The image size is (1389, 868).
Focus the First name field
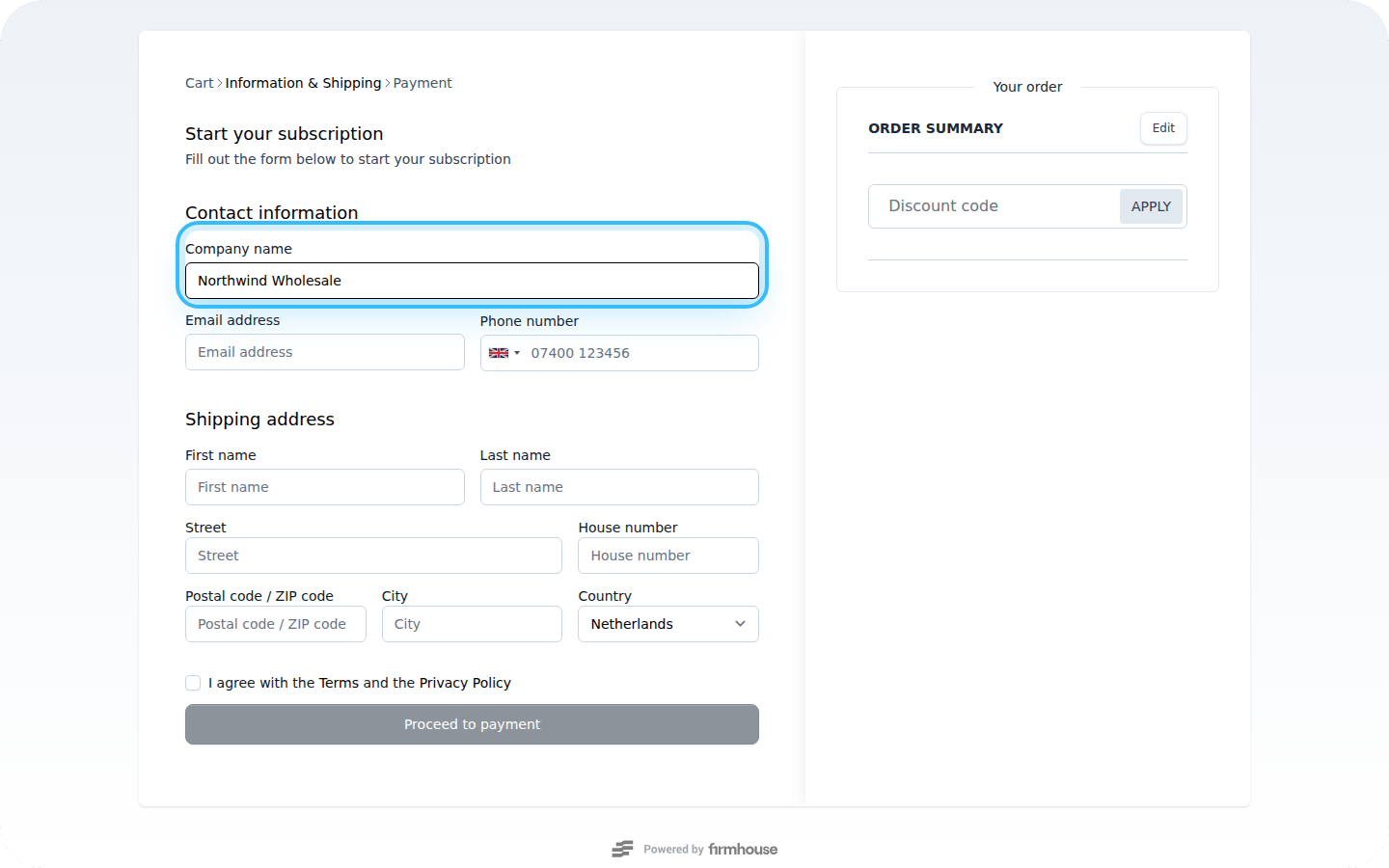point(324,487)
